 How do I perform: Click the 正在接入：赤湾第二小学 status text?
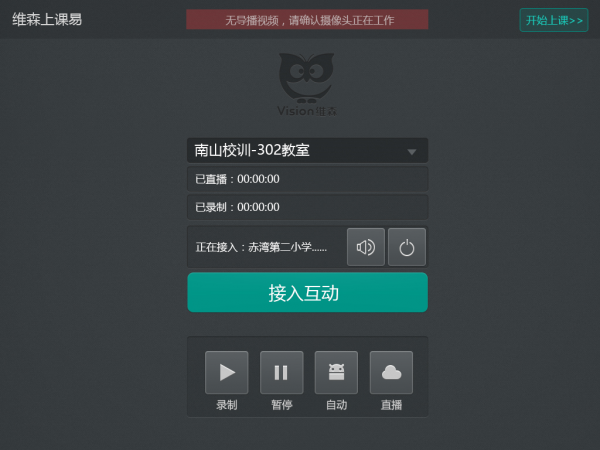click(x=261, y=247)
